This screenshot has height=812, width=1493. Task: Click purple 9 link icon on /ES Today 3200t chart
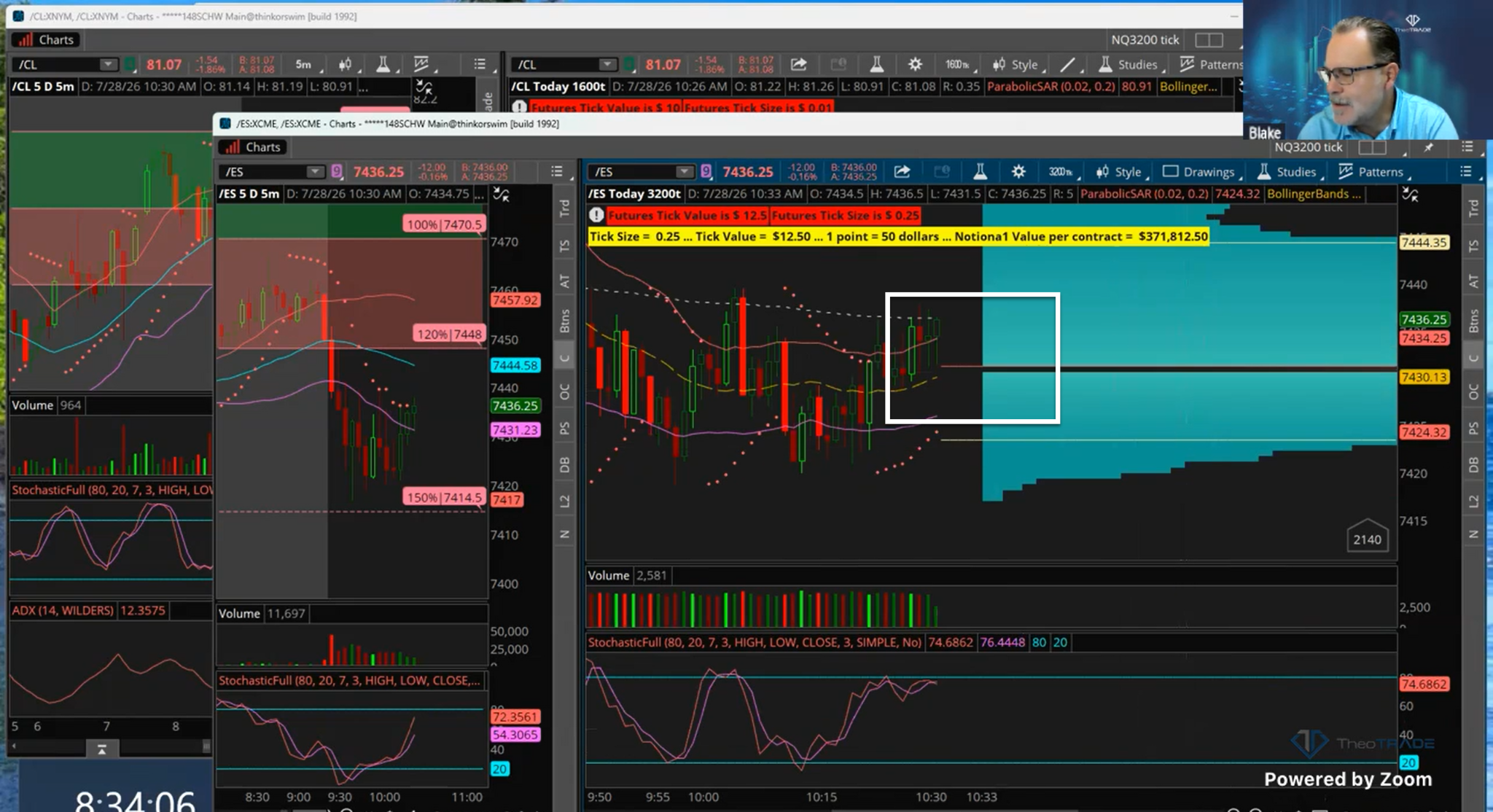pos(706,171)
